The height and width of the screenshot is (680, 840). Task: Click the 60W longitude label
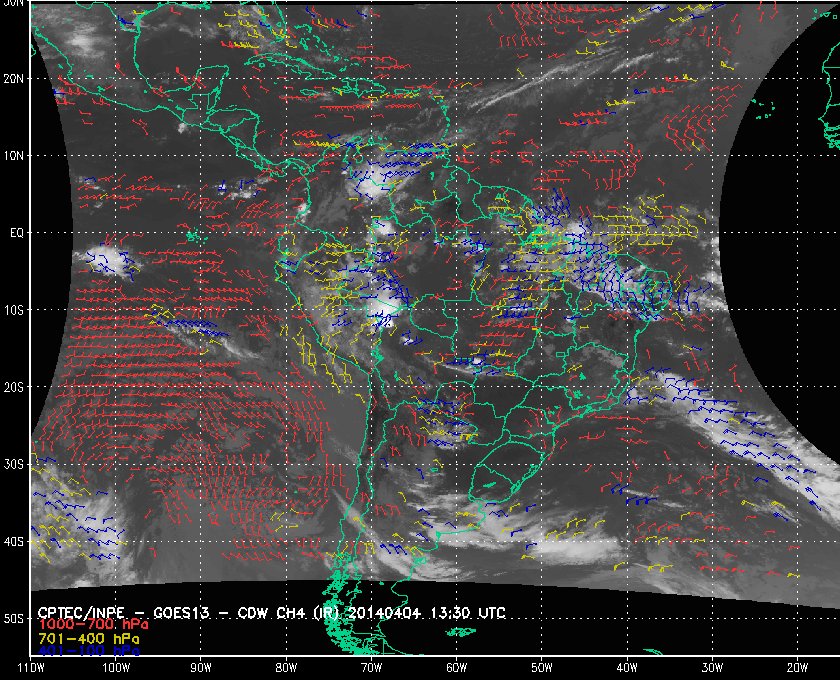coord(456,668)
